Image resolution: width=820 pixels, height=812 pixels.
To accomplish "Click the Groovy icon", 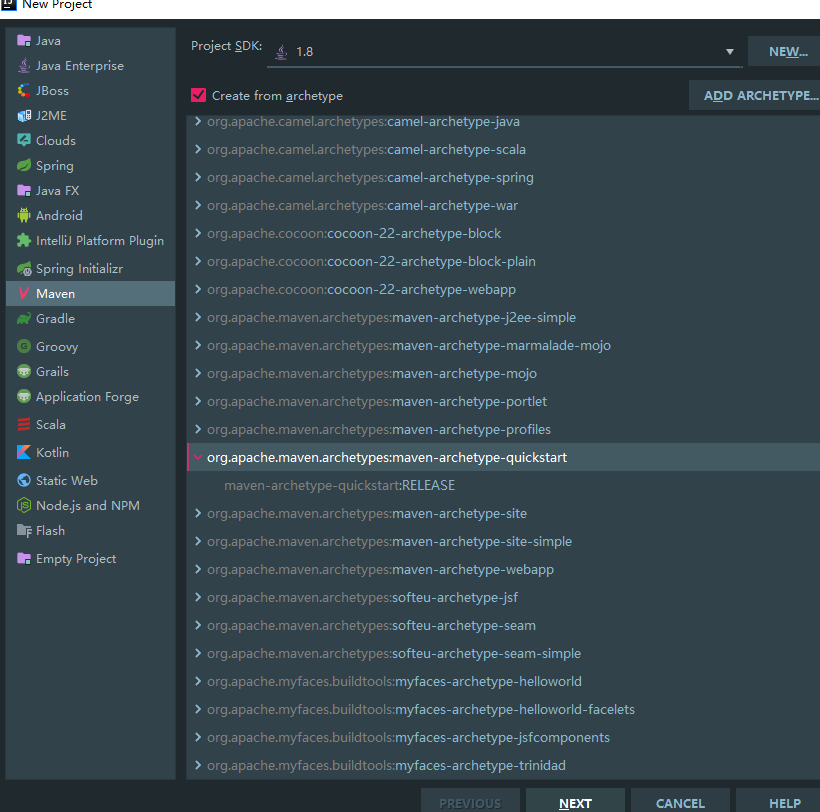I will [x=24, y=346].
